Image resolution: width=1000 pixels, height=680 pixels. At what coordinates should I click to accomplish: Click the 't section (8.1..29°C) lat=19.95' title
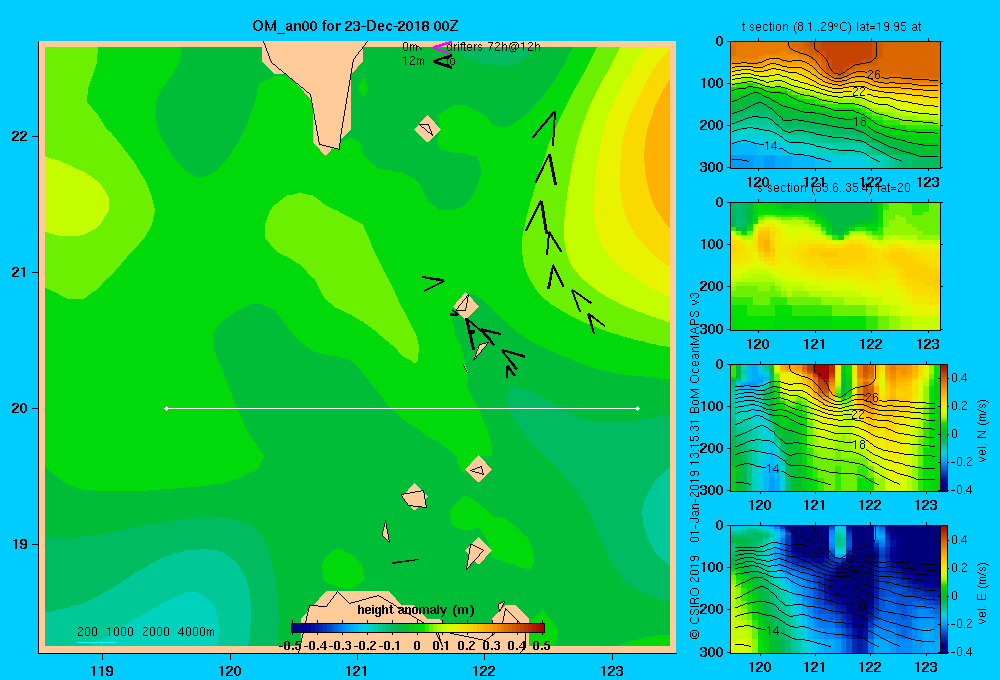point(831,27)
